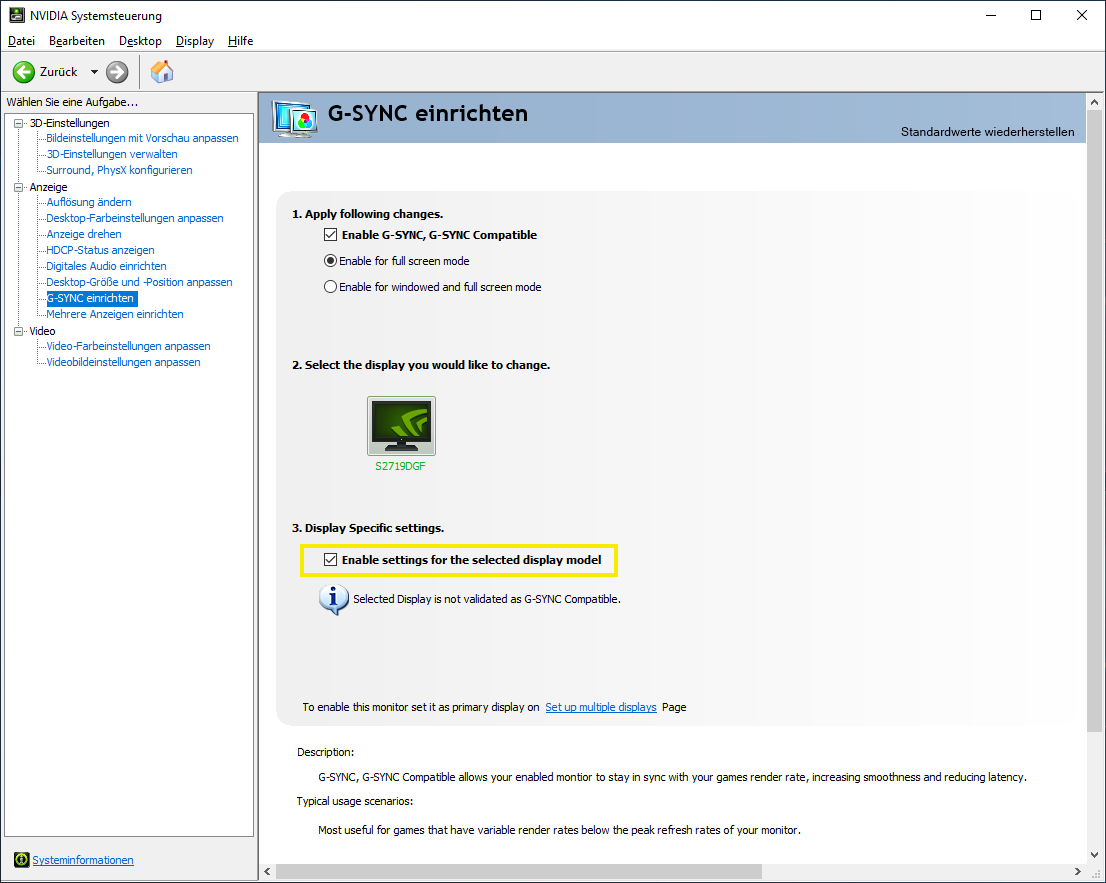
Task: Click the horizontal scrollbar thumb
Action: [x=519, y=872]
